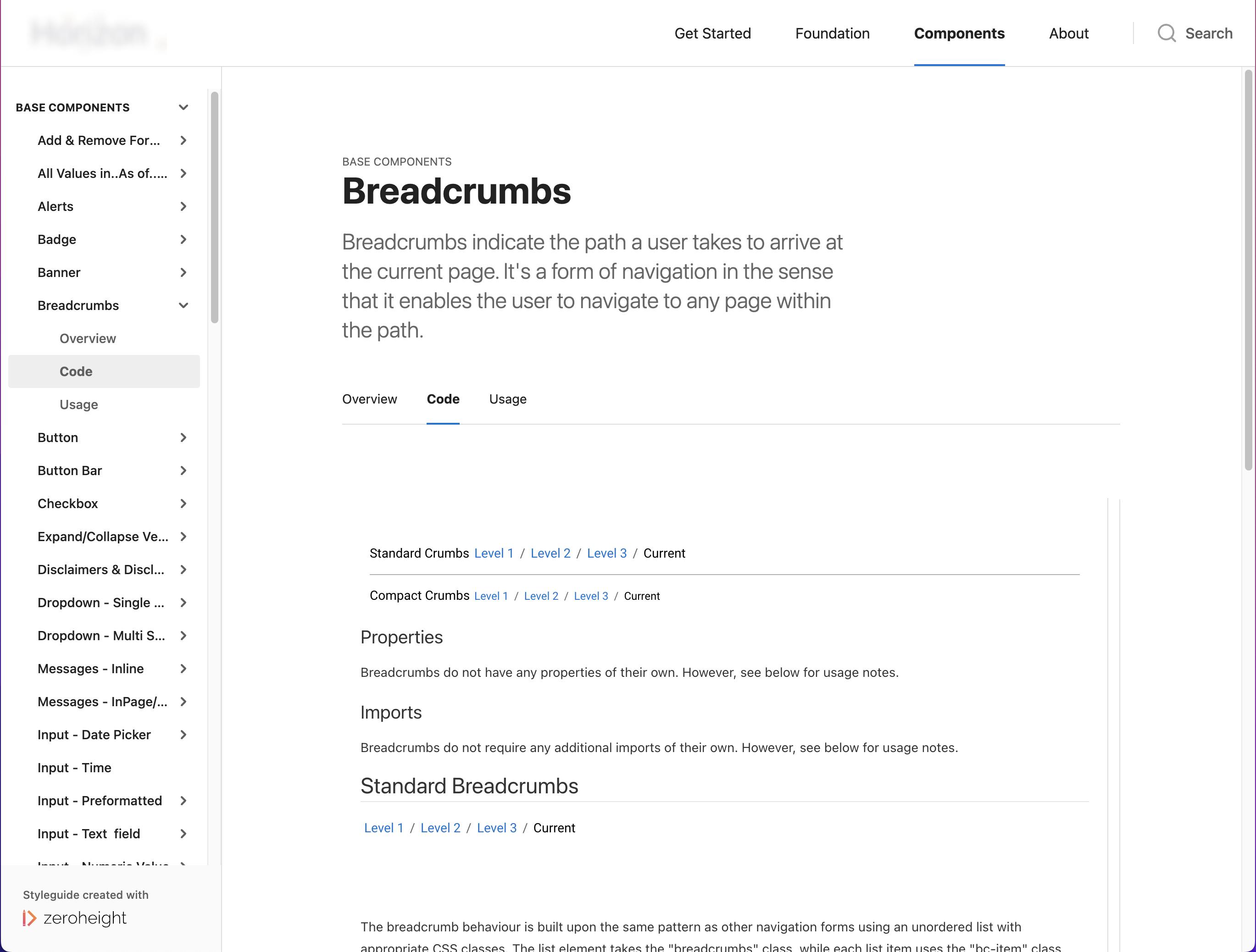Expand the Dropdown - Multi S... chevron
The height and width of the screenshot is (952, 1256).
point(183,635)
